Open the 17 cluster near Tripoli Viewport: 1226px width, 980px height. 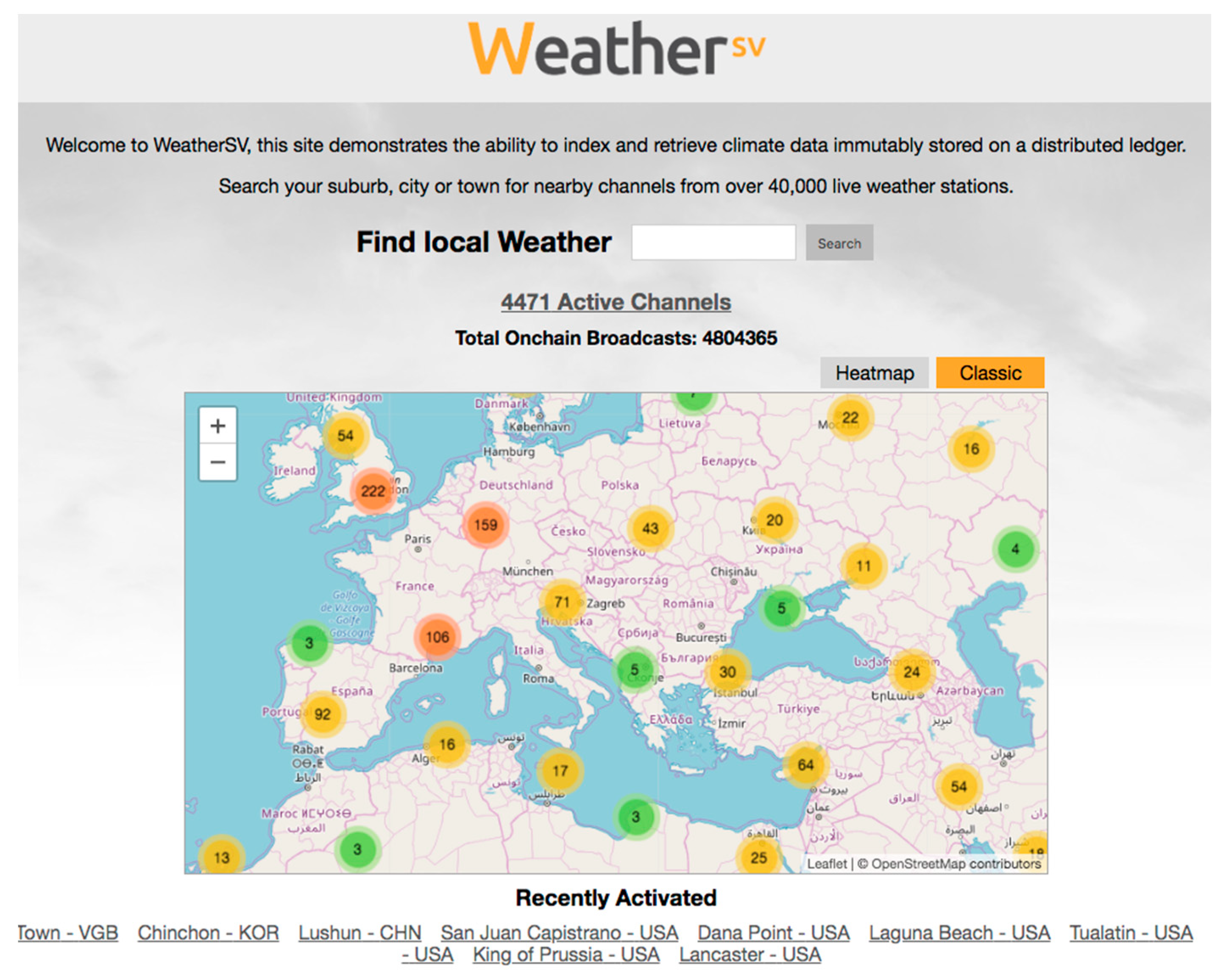pyautogui.click(x=560, y=771)
